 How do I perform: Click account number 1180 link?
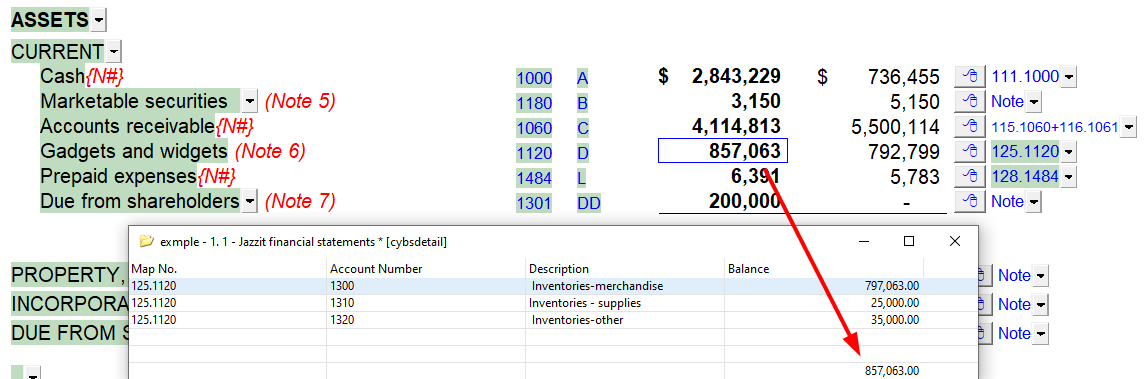pos(534,103)
